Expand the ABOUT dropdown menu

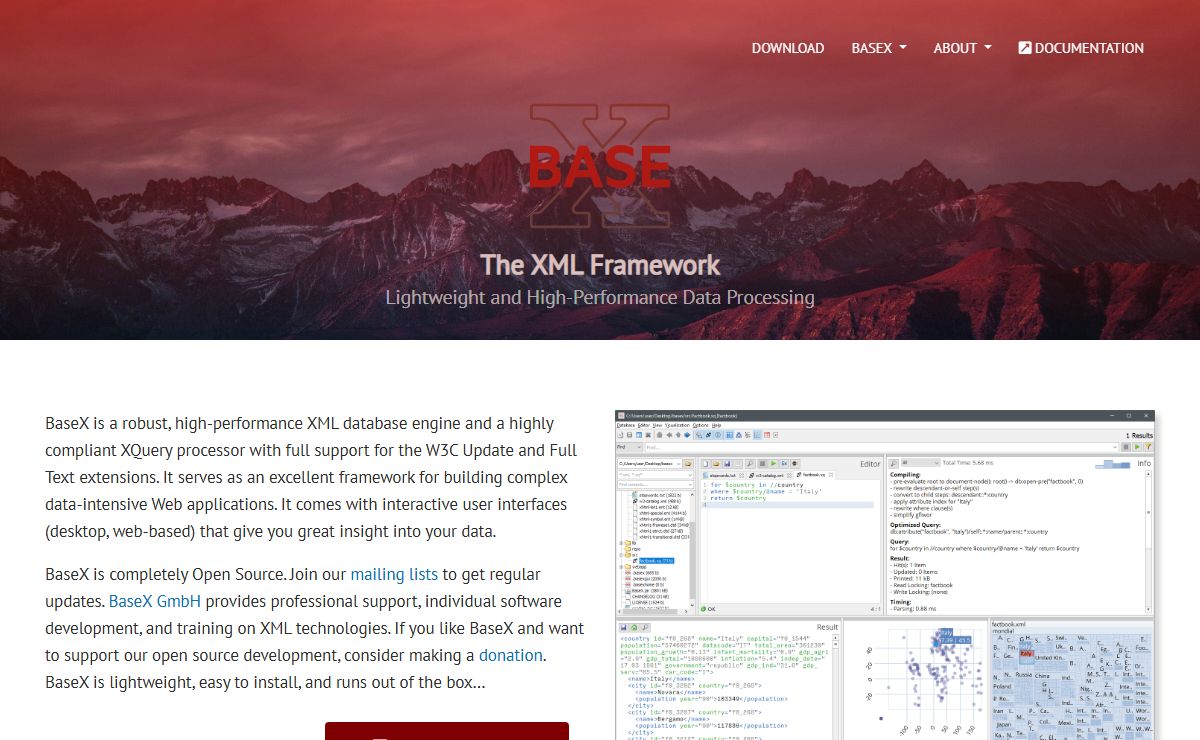(962, 48)
